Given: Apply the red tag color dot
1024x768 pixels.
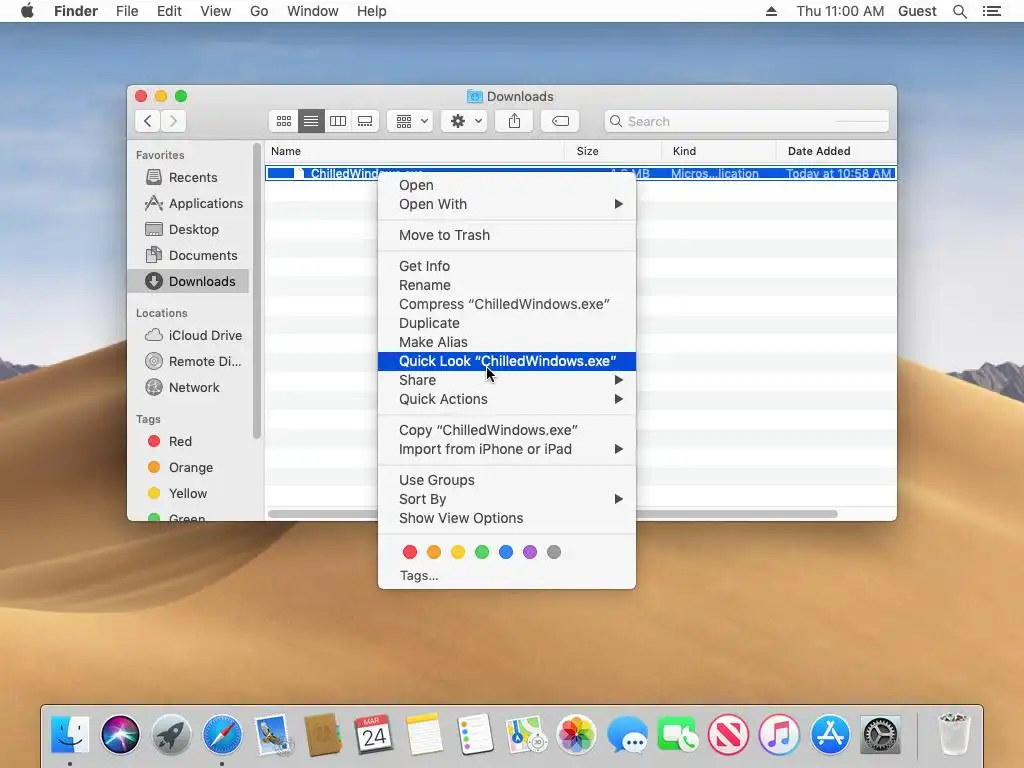Looking at the screenshot, I should (x=410, y=552).
